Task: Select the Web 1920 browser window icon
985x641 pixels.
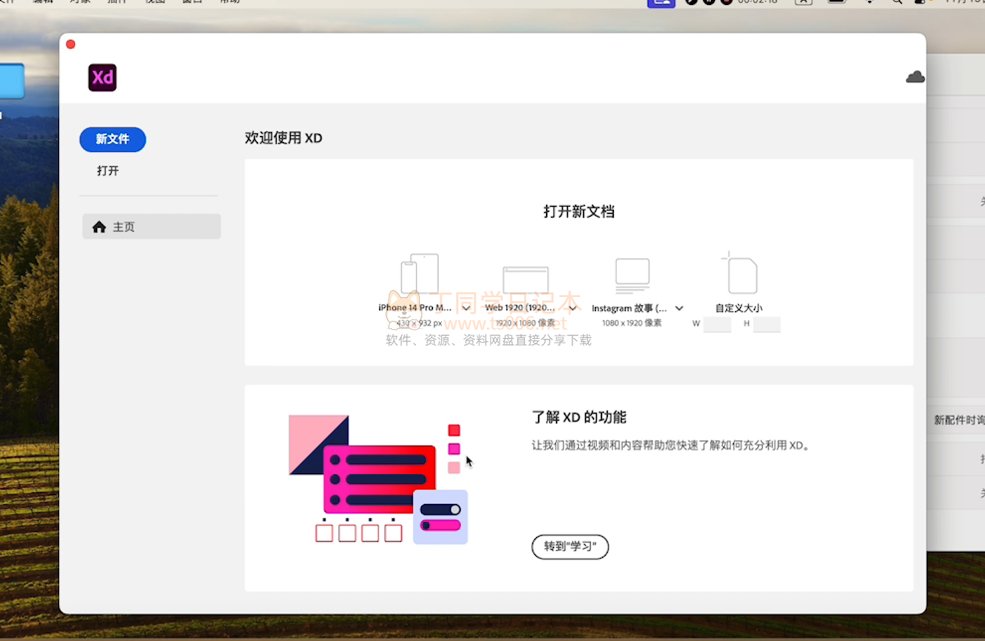Action: coord(525,278)
